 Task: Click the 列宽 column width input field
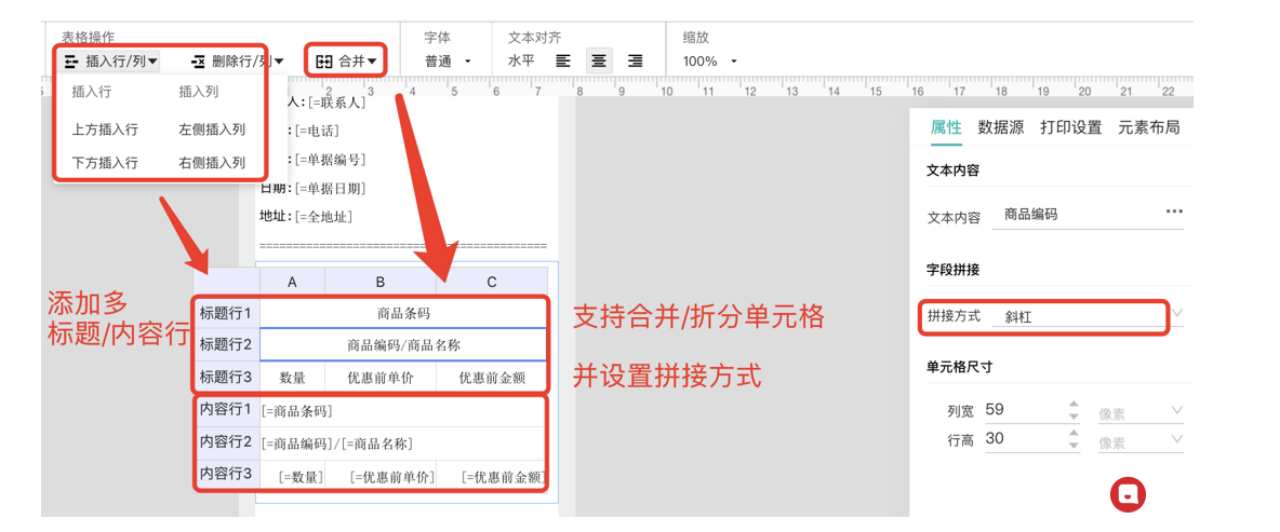click(x=1020, y=410)
